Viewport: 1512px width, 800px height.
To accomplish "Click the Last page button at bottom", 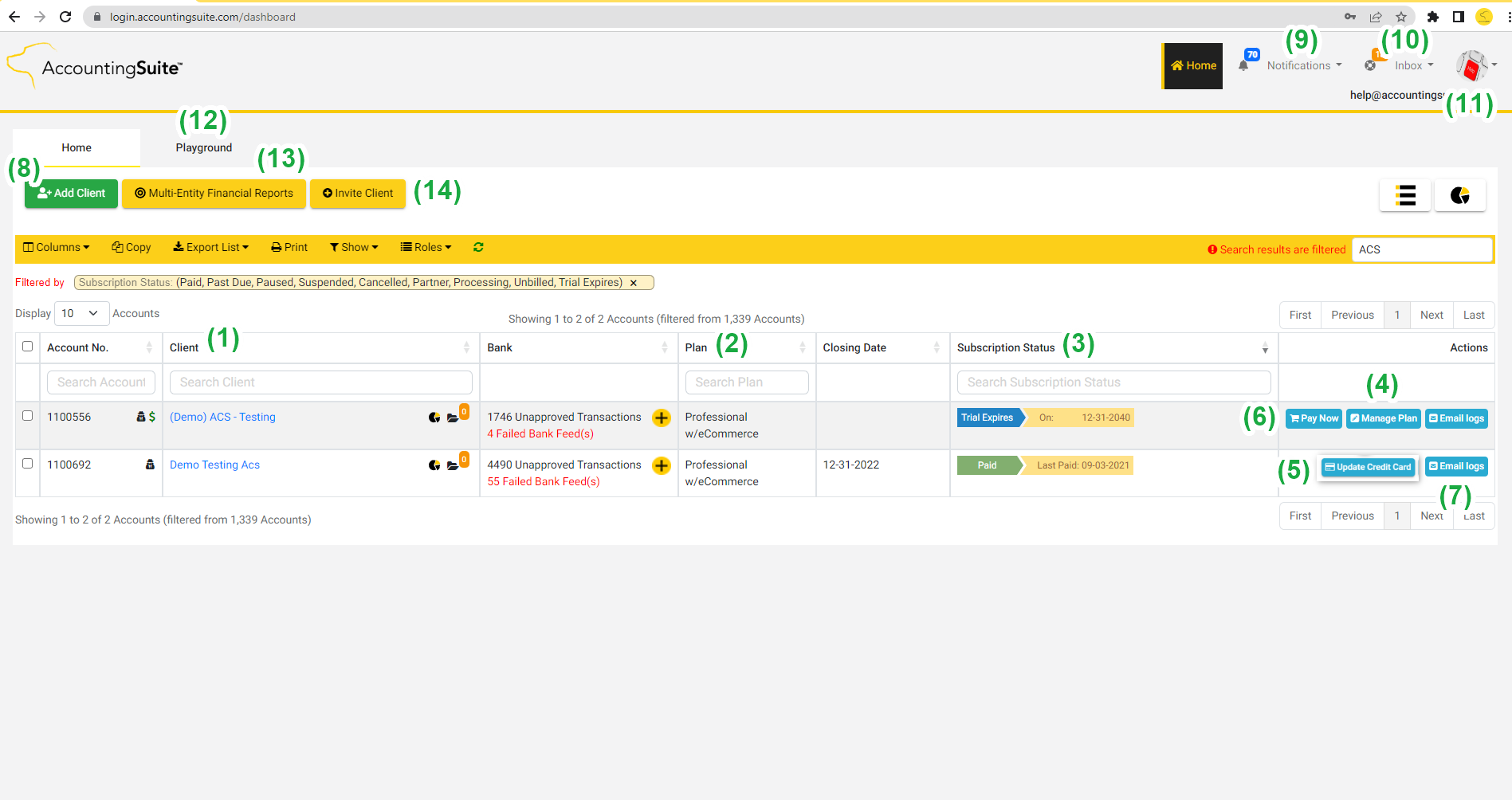I will point(1474,516).
